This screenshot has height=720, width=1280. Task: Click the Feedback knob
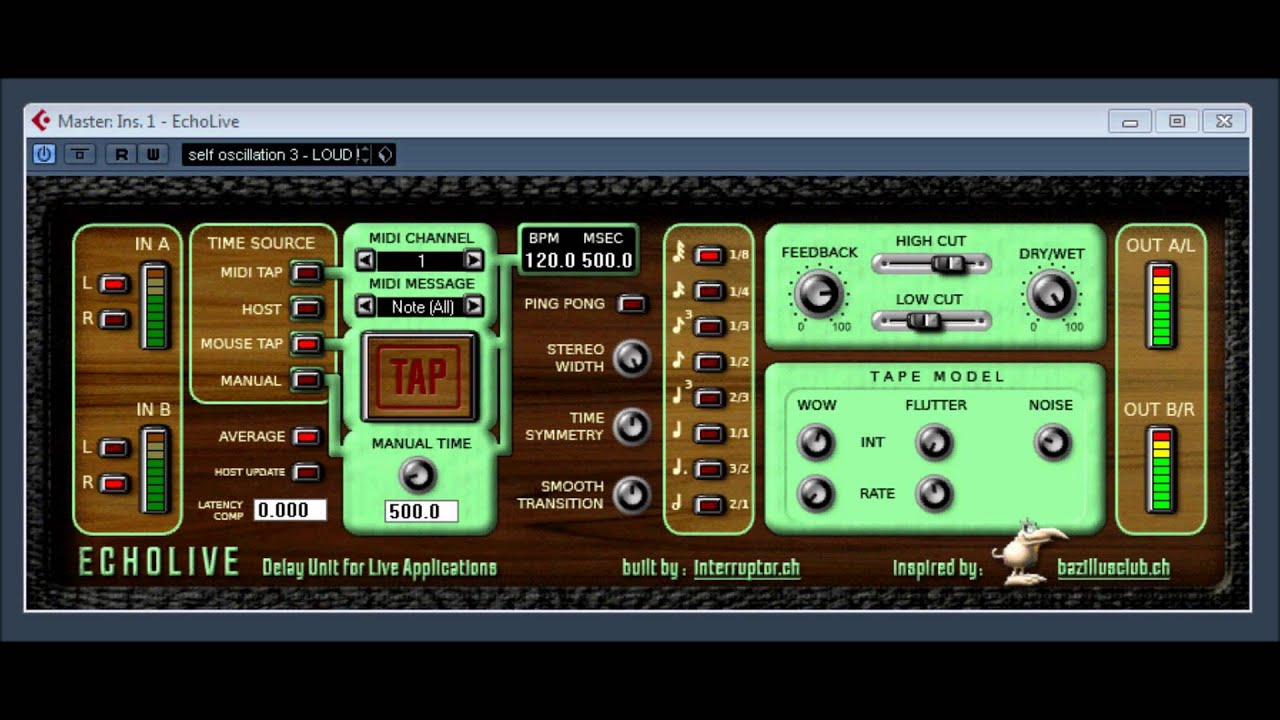[x=818, y=294]
